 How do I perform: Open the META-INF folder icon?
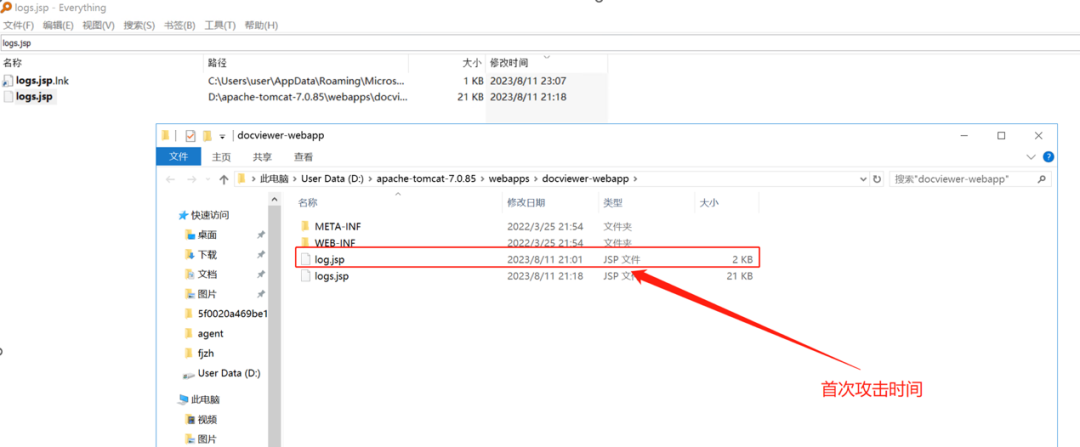[306, 226]
